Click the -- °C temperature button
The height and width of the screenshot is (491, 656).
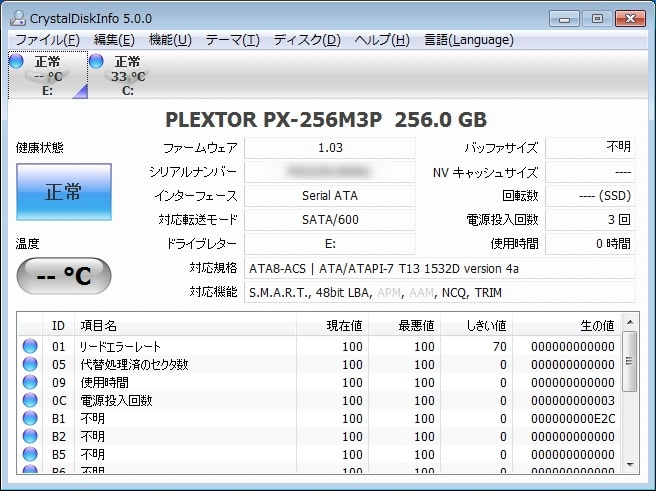pos(64,276)
